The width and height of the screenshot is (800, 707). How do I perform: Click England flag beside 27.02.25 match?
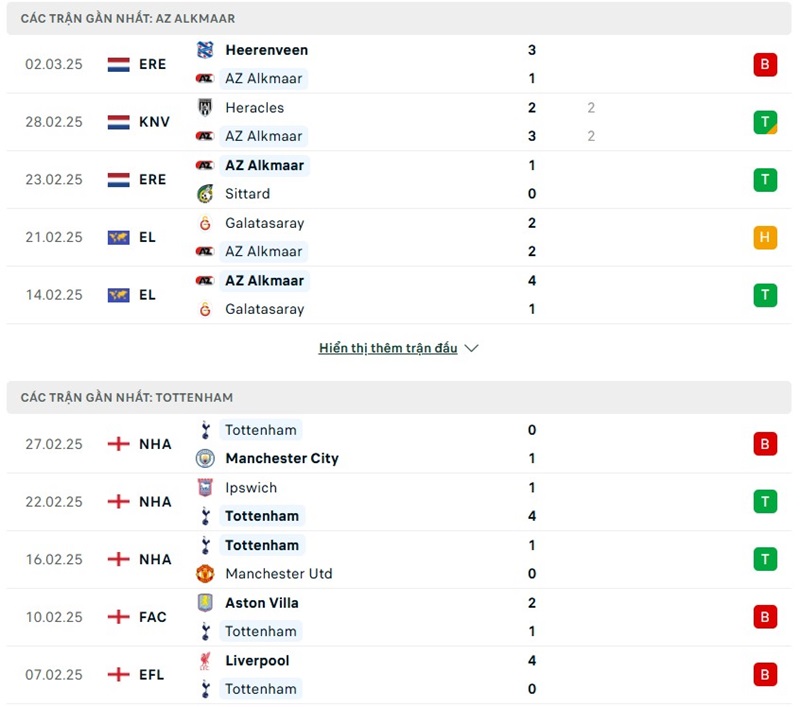pyautogui.click(x=119, y=444)
